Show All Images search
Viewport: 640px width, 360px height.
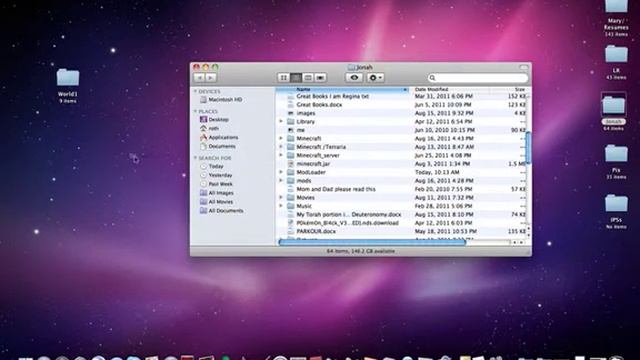pos(216,193)
